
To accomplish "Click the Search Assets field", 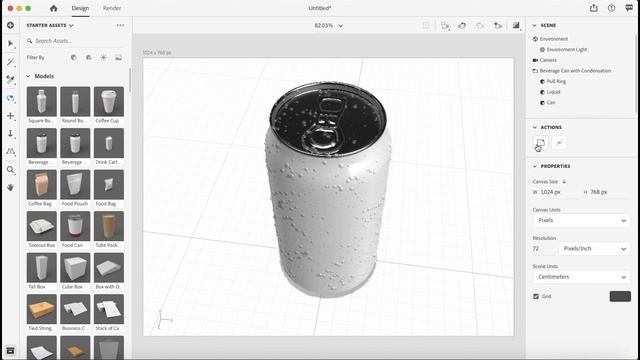I will click(x=75, y=41).
